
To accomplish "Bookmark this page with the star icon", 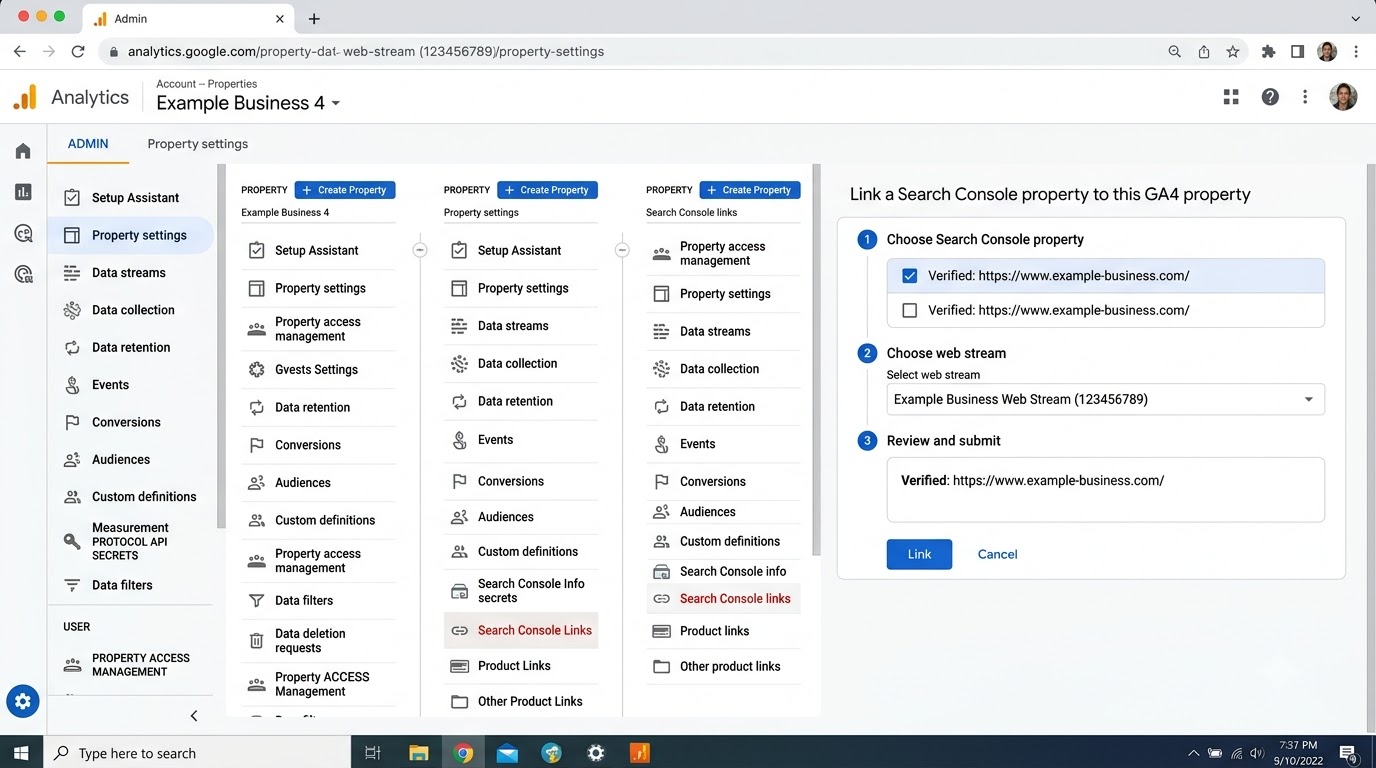I will (1233, 51).
